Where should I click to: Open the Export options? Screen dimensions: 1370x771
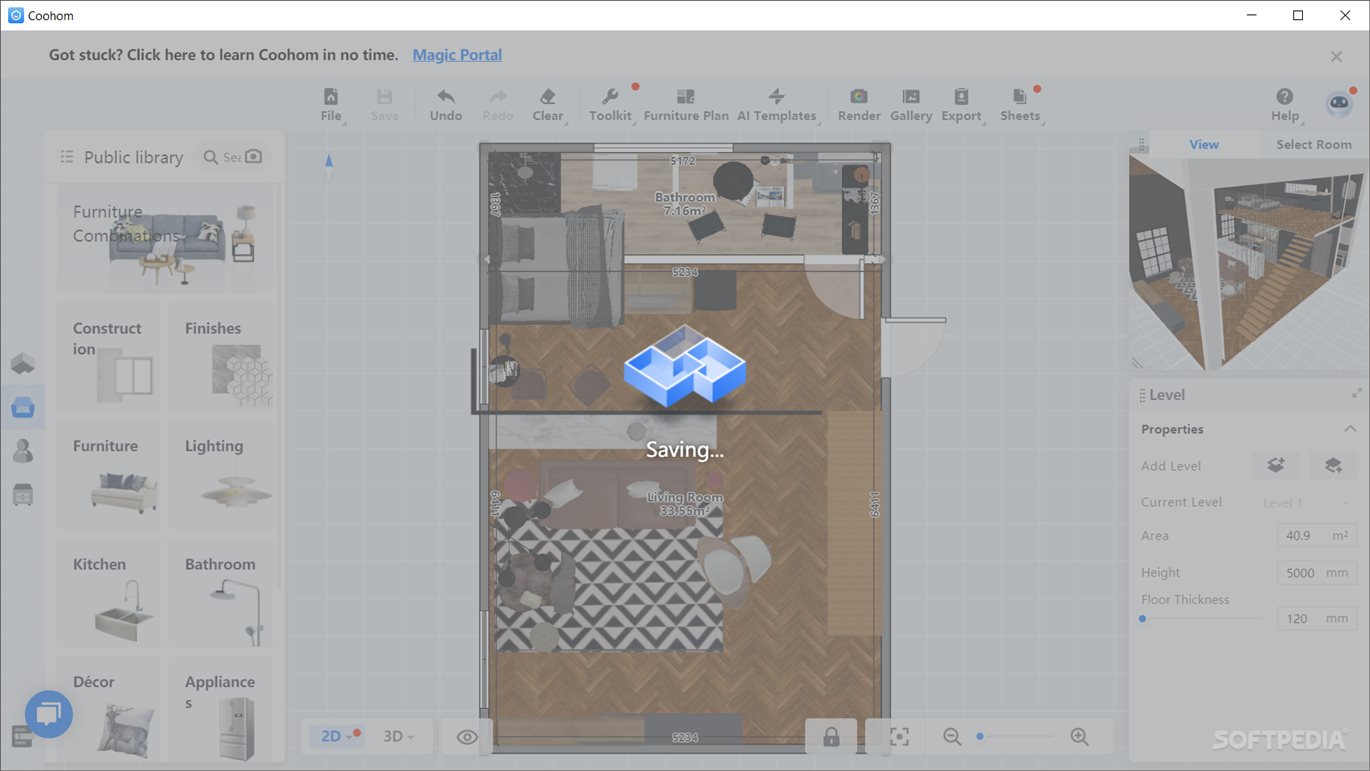pos(961,104)
